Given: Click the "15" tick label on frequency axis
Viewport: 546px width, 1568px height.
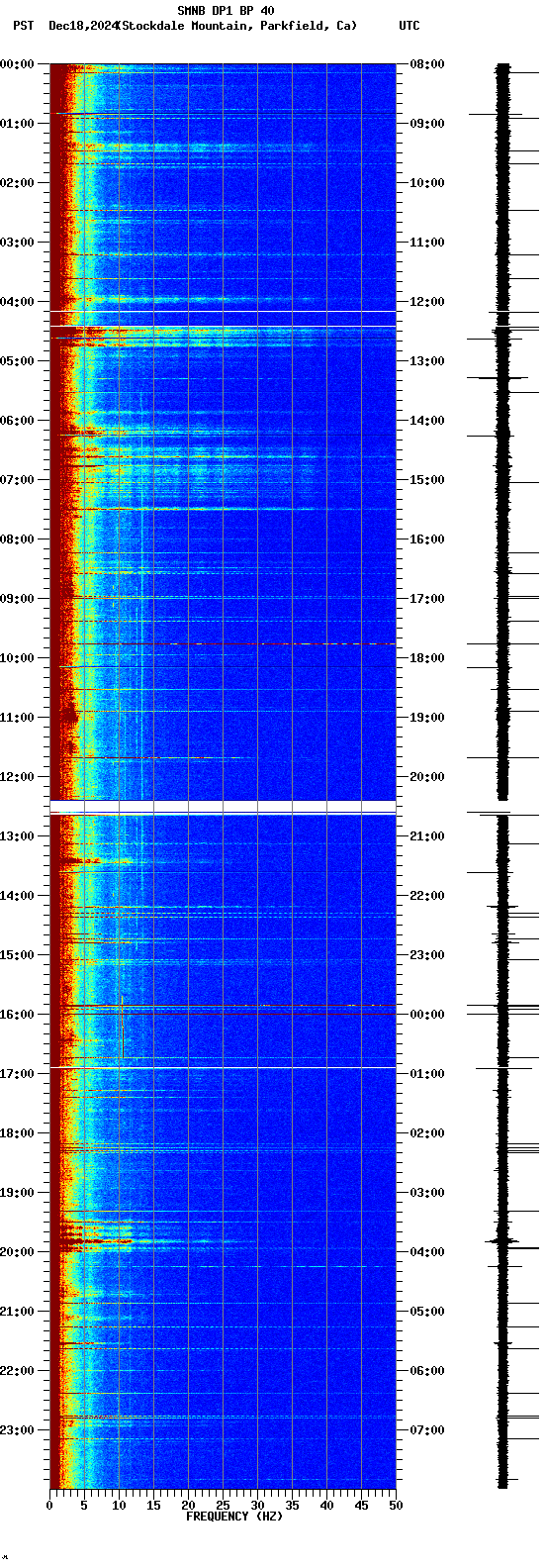Looking at the screenshot, I should 153,1506.
